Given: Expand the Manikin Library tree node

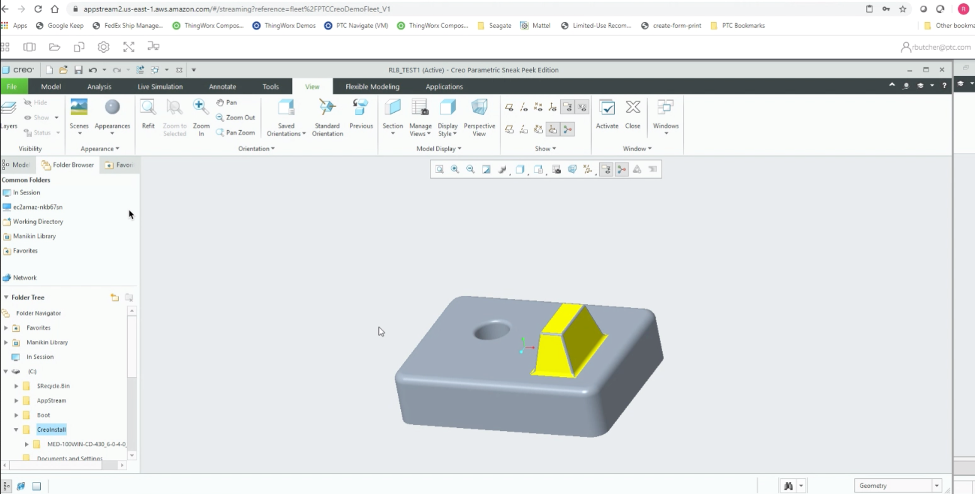Looking at the screenshot, I should tap(6, 342).
